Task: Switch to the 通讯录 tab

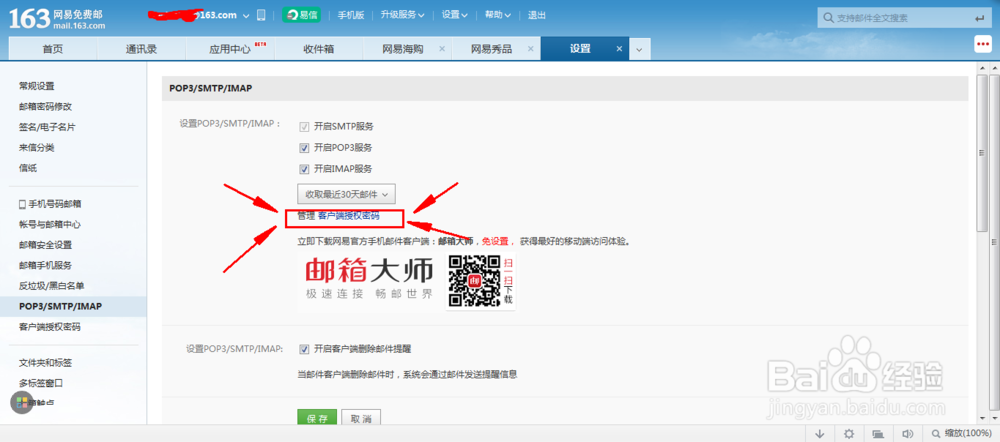Action: [x=141, y=48]
